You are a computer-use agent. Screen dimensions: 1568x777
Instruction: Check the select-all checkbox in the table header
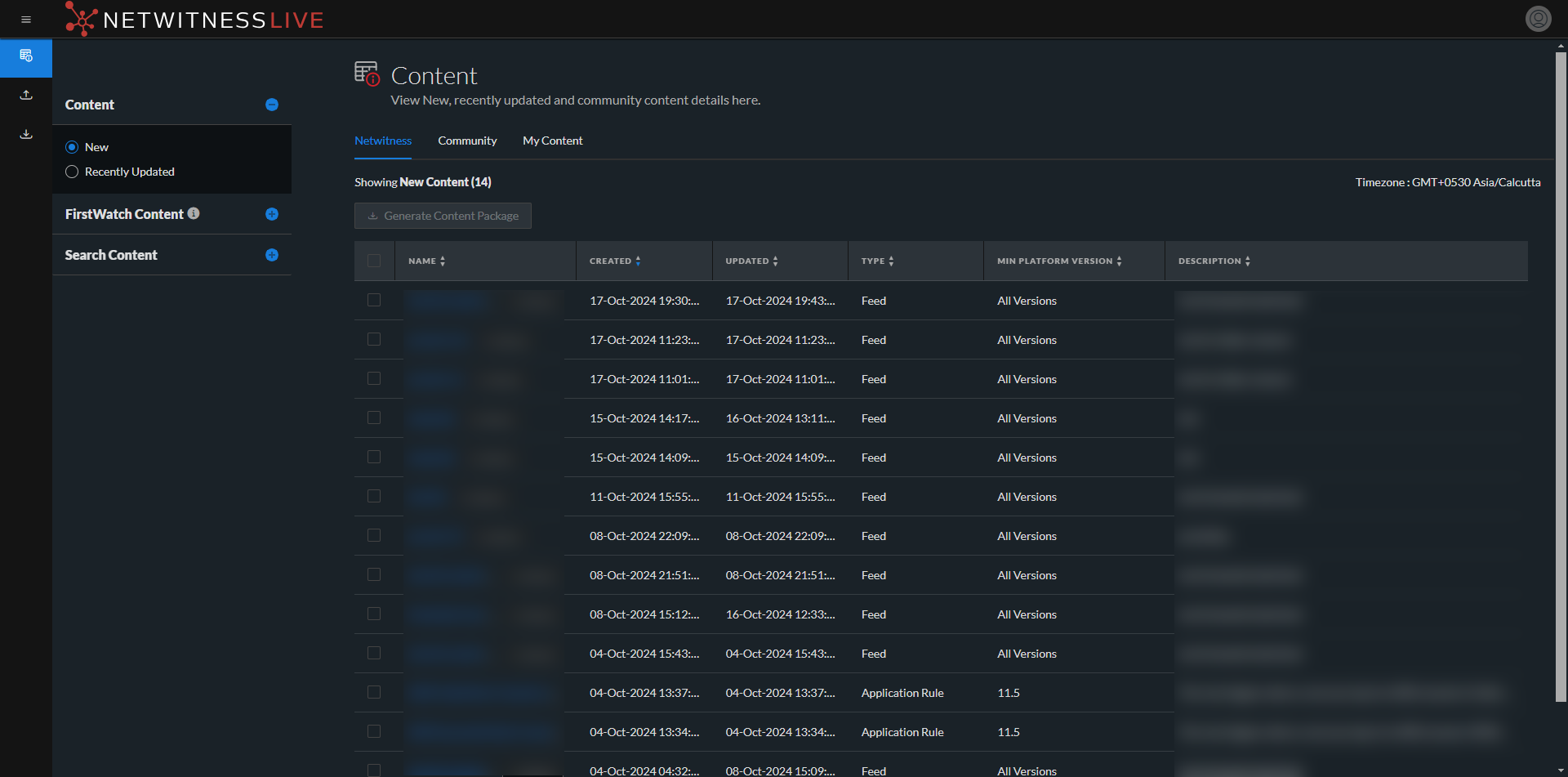(375, 260)
